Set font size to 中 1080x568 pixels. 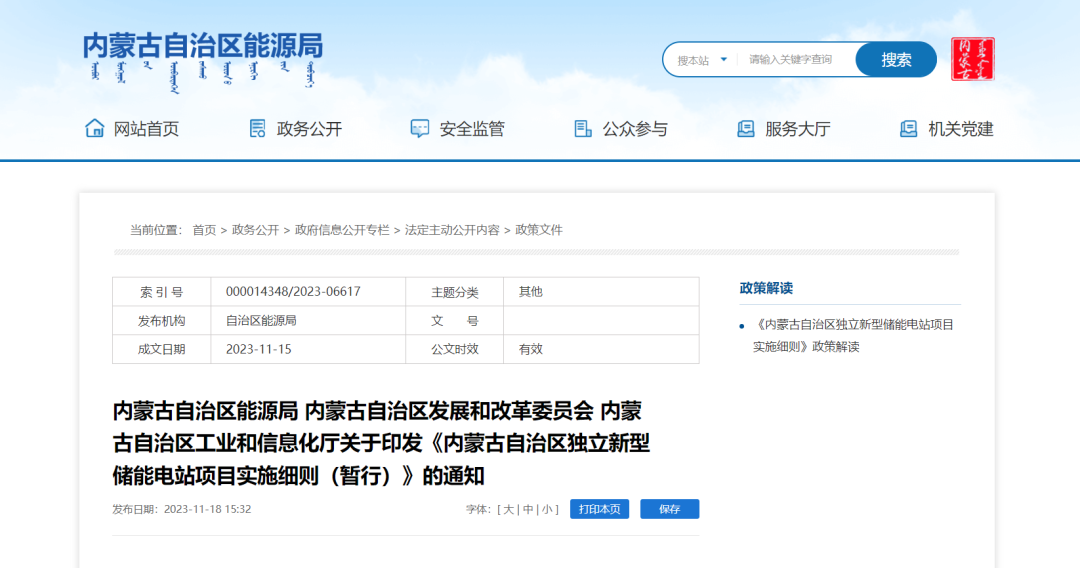pyautogui.click(x=528, y=509)
